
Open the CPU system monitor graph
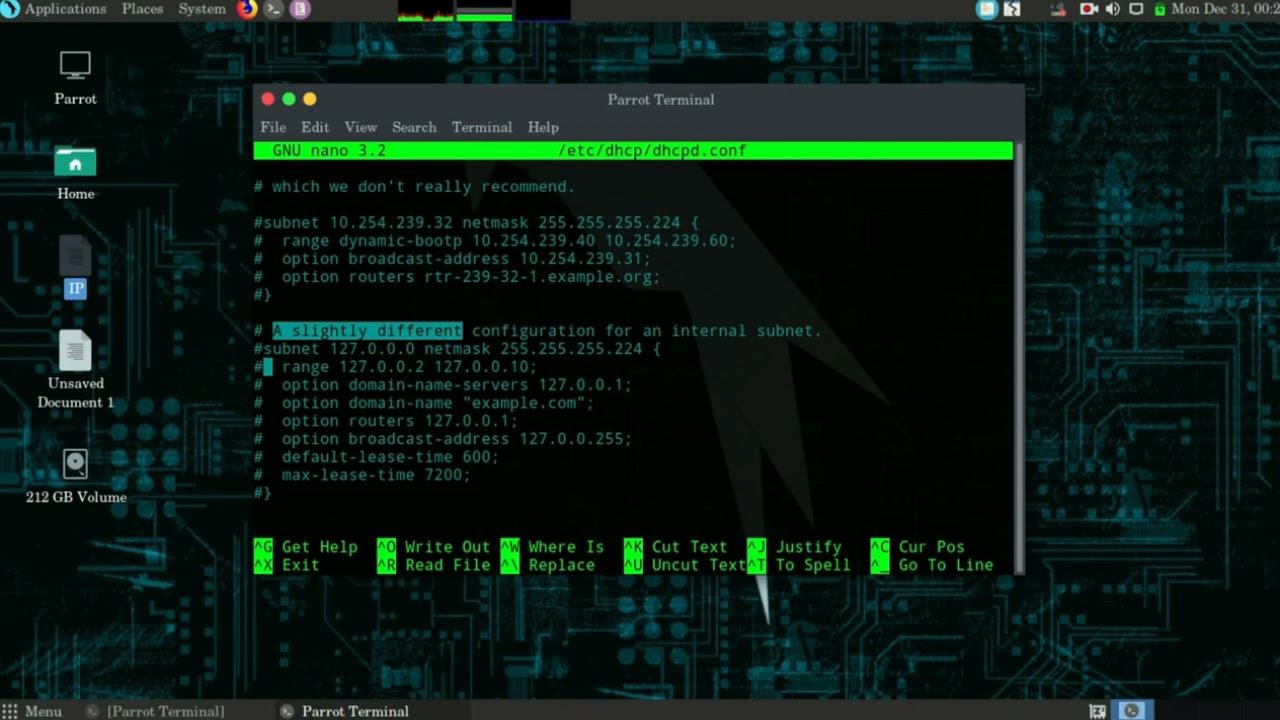point(425,10)
